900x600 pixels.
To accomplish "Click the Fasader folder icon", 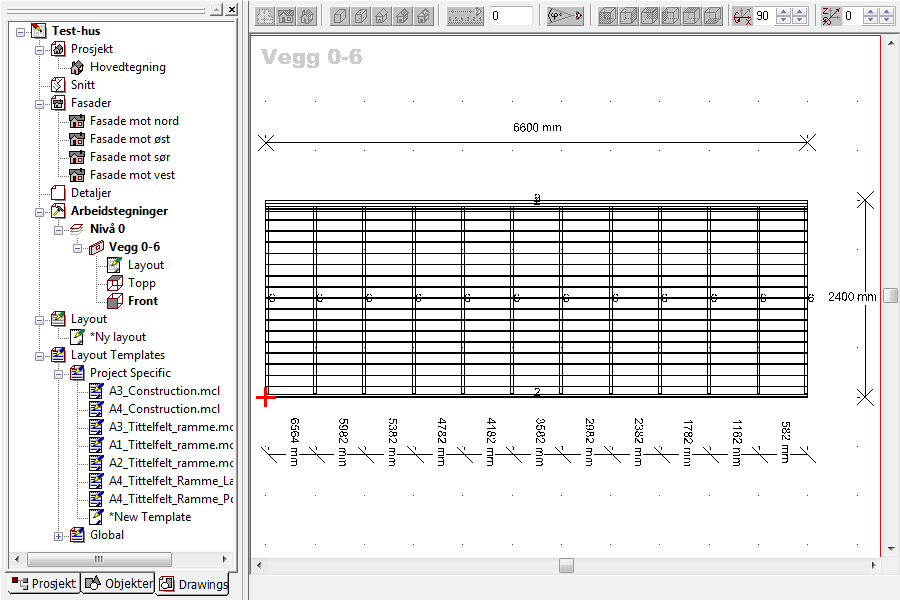I will pyautogui.click(x=58, y=103).
